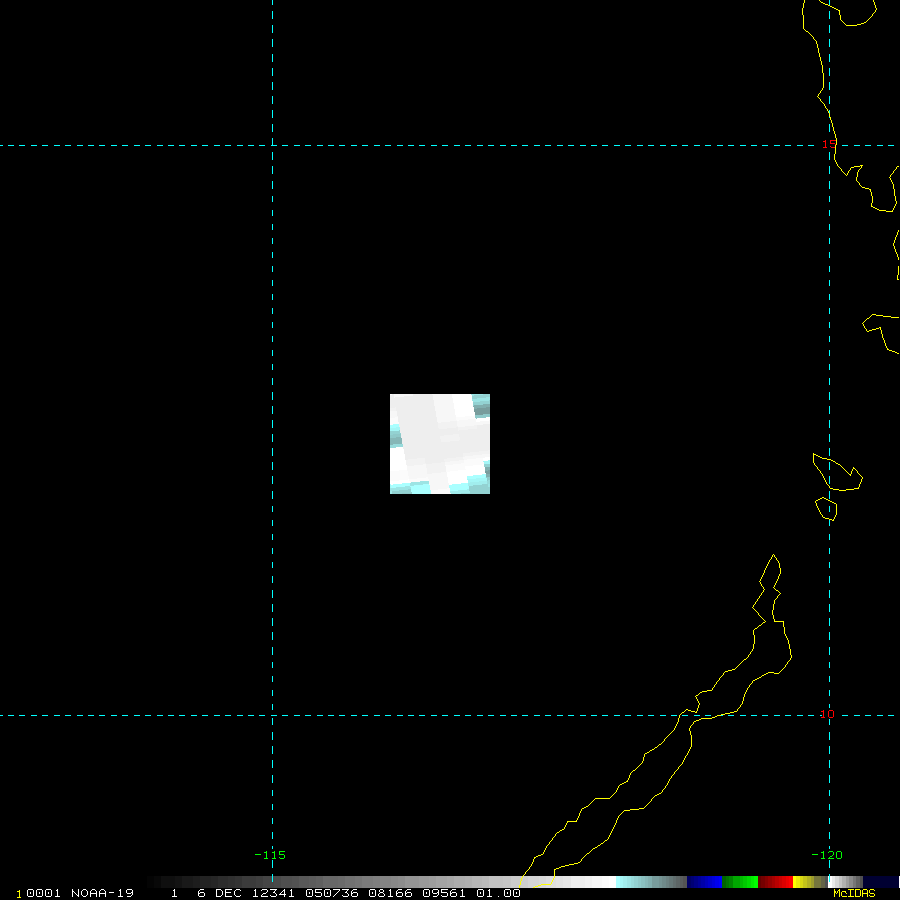Click the red 15 latitude label

click(828, 144)
